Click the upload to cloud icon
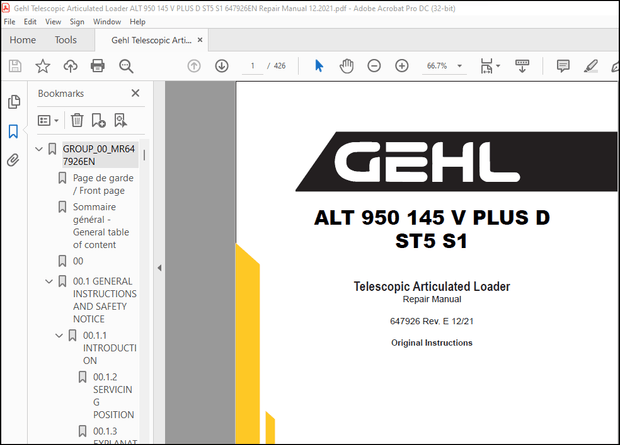 70,66
